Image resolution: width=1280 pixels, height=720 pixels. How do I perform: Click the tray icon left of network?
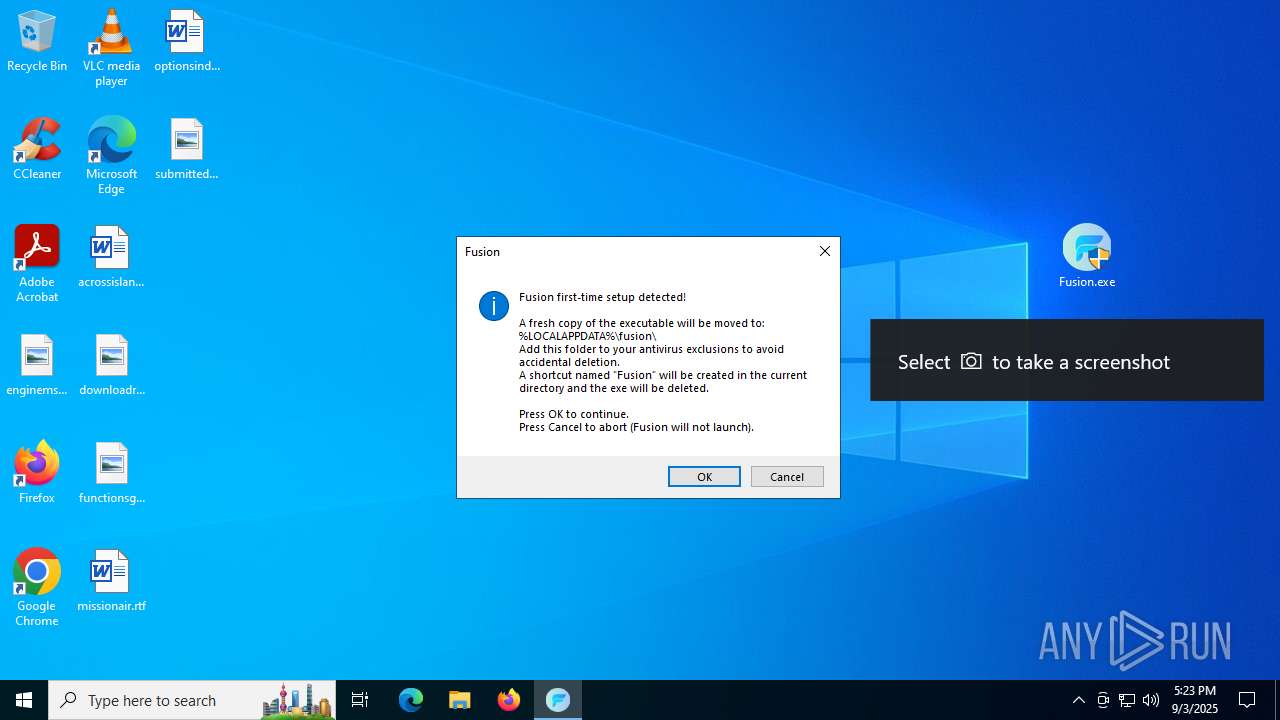tap(1103, 700)
